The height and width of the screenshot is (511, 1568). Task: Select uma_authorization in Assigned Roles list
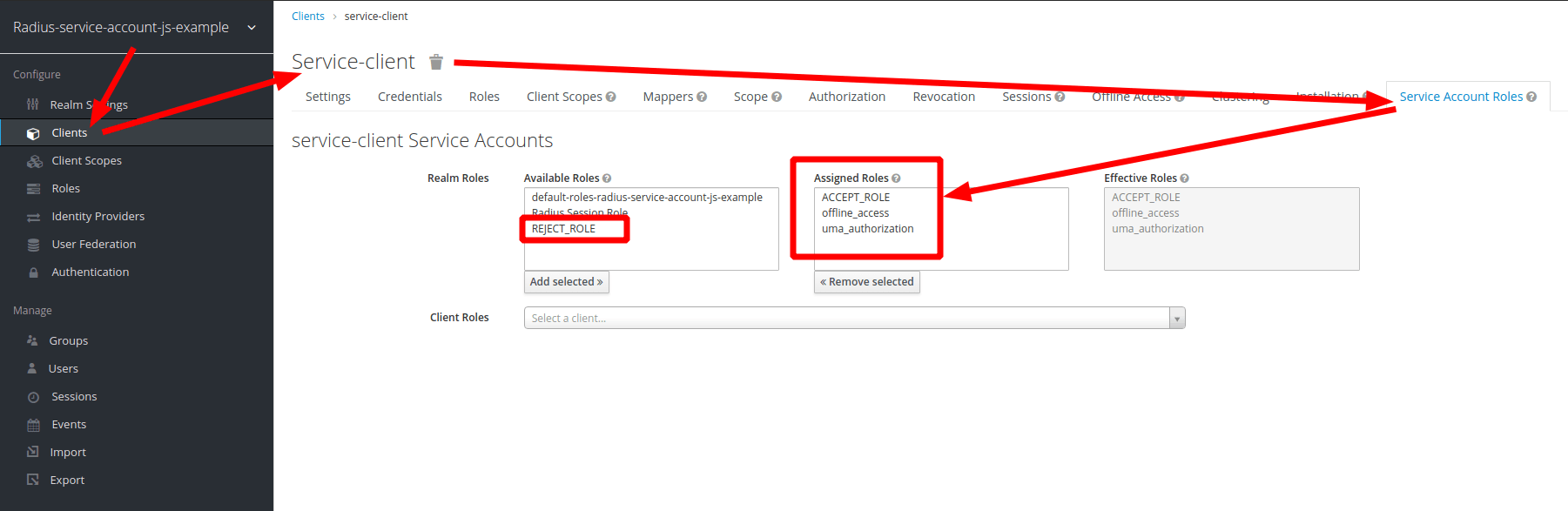tap(867, 229)
